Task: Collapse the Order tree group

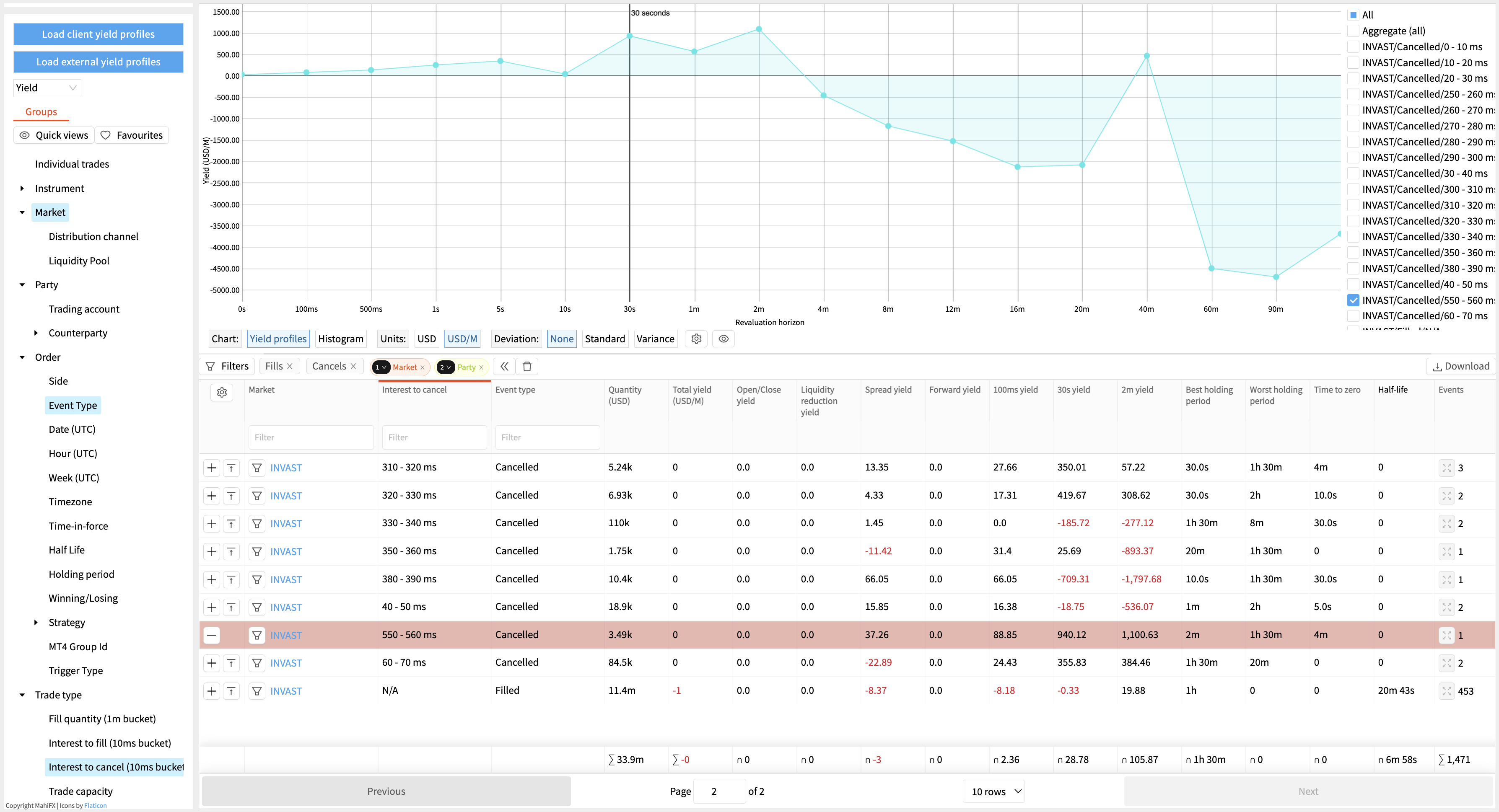Action: point(22,357)
